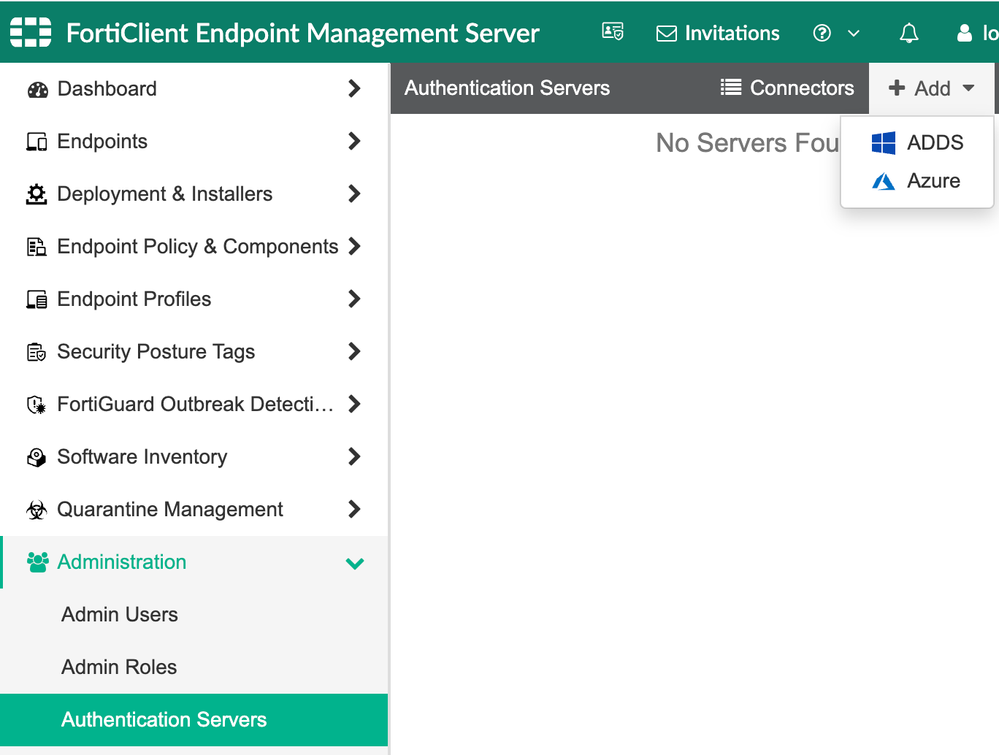Click the Invitations button
This screenshot has width=999, height=755.
click(x=717, y=33)
